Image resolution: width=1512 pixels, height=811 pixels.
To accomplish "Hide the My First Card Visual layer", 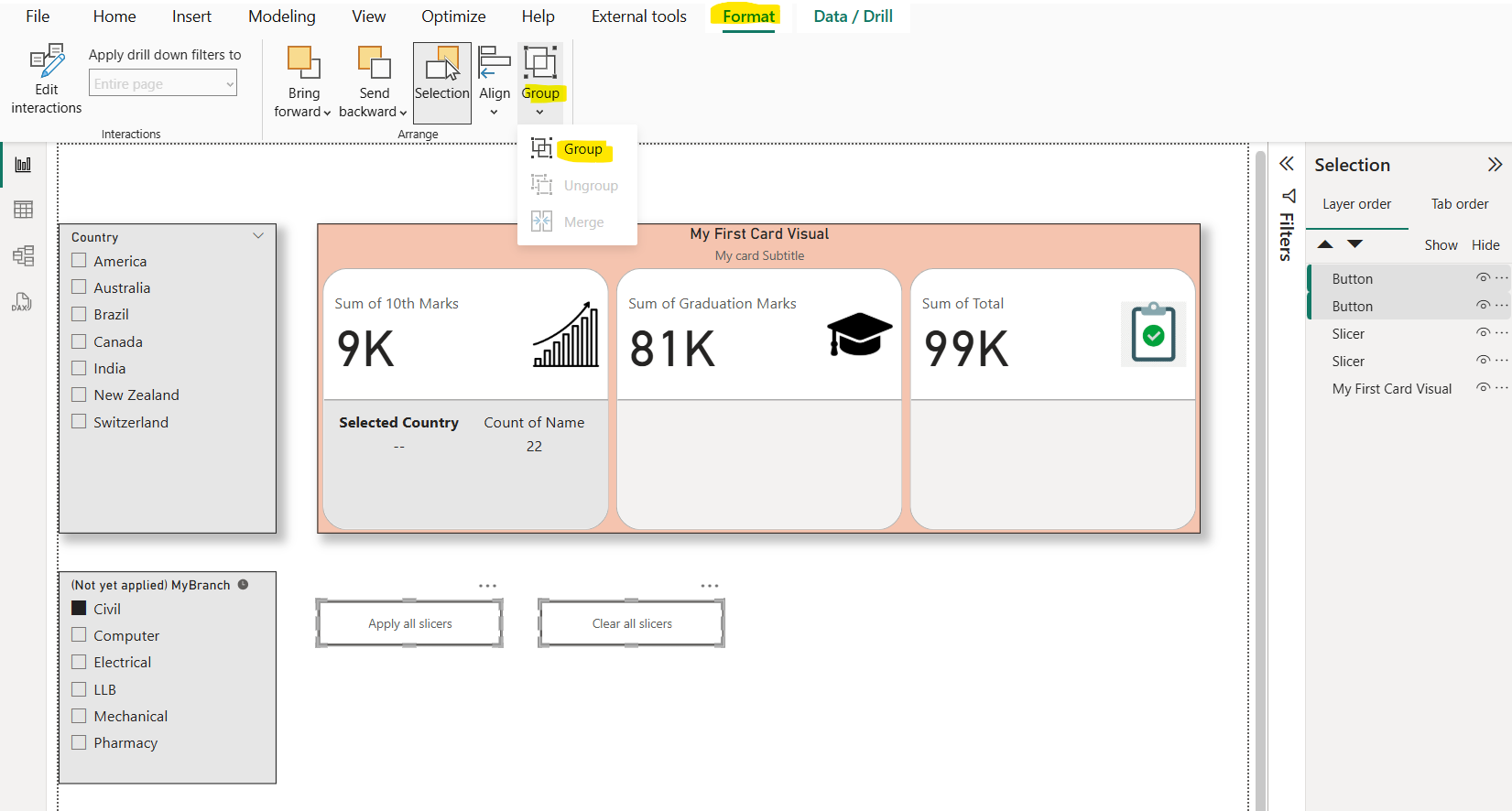I will (1482, 388).
